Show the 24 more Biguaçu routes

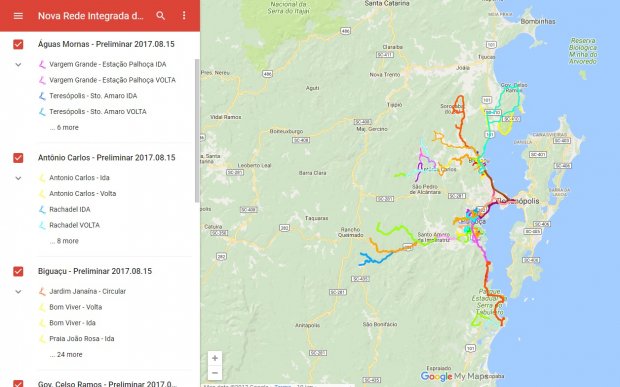tap(66, 355)
